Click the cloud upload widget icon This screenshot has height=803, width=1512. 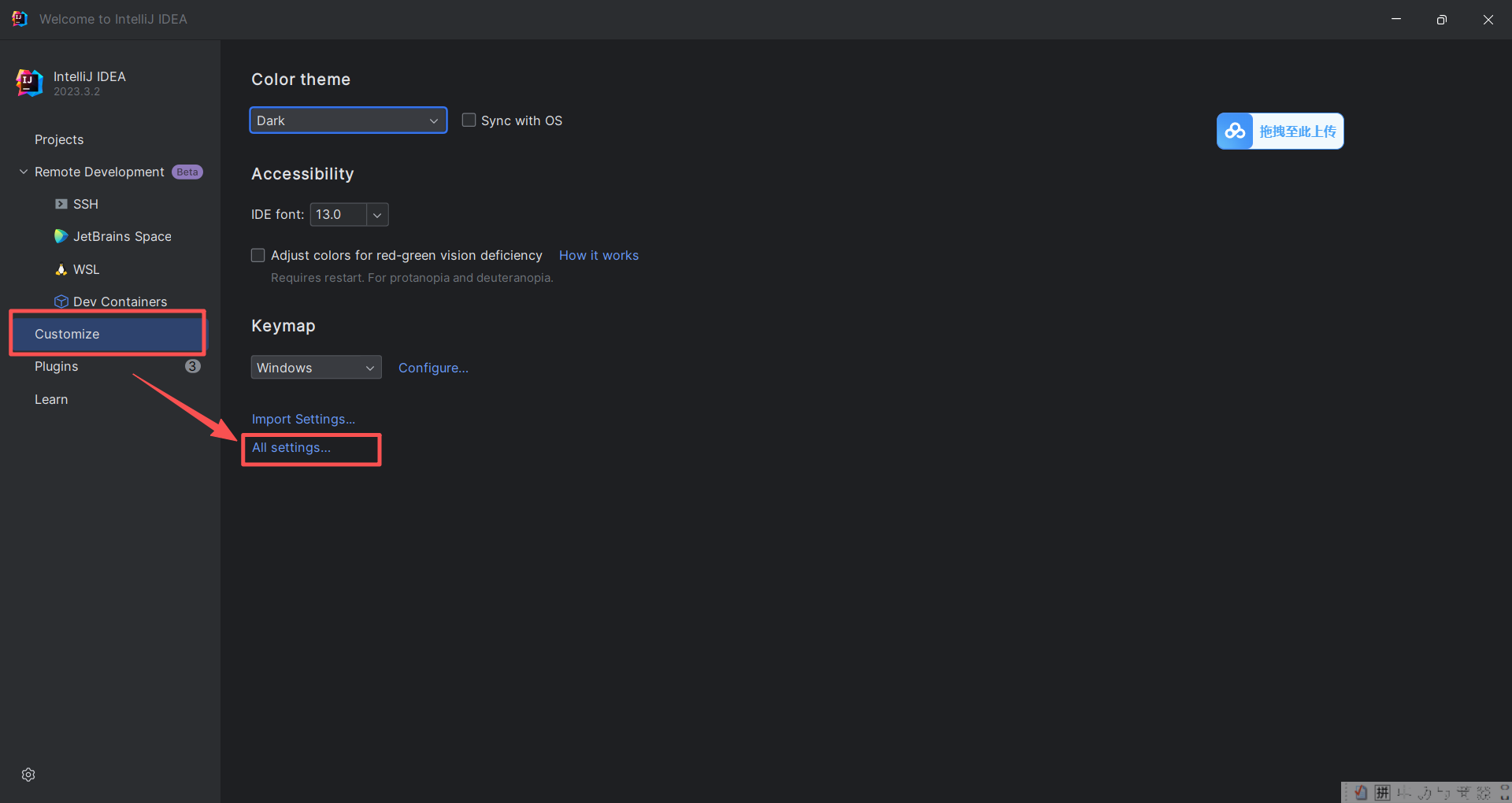pyautogui.click(x=1235, y=131)
